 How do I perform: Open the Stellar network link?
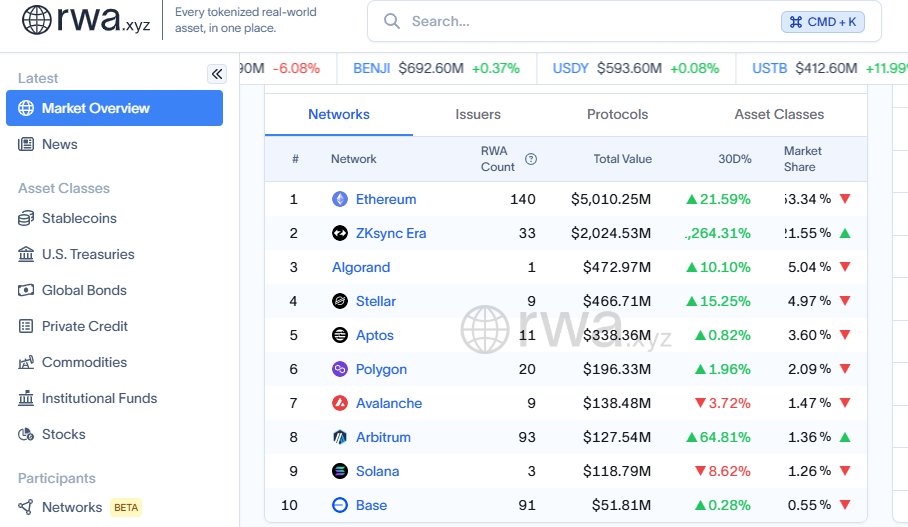[376, 301]
